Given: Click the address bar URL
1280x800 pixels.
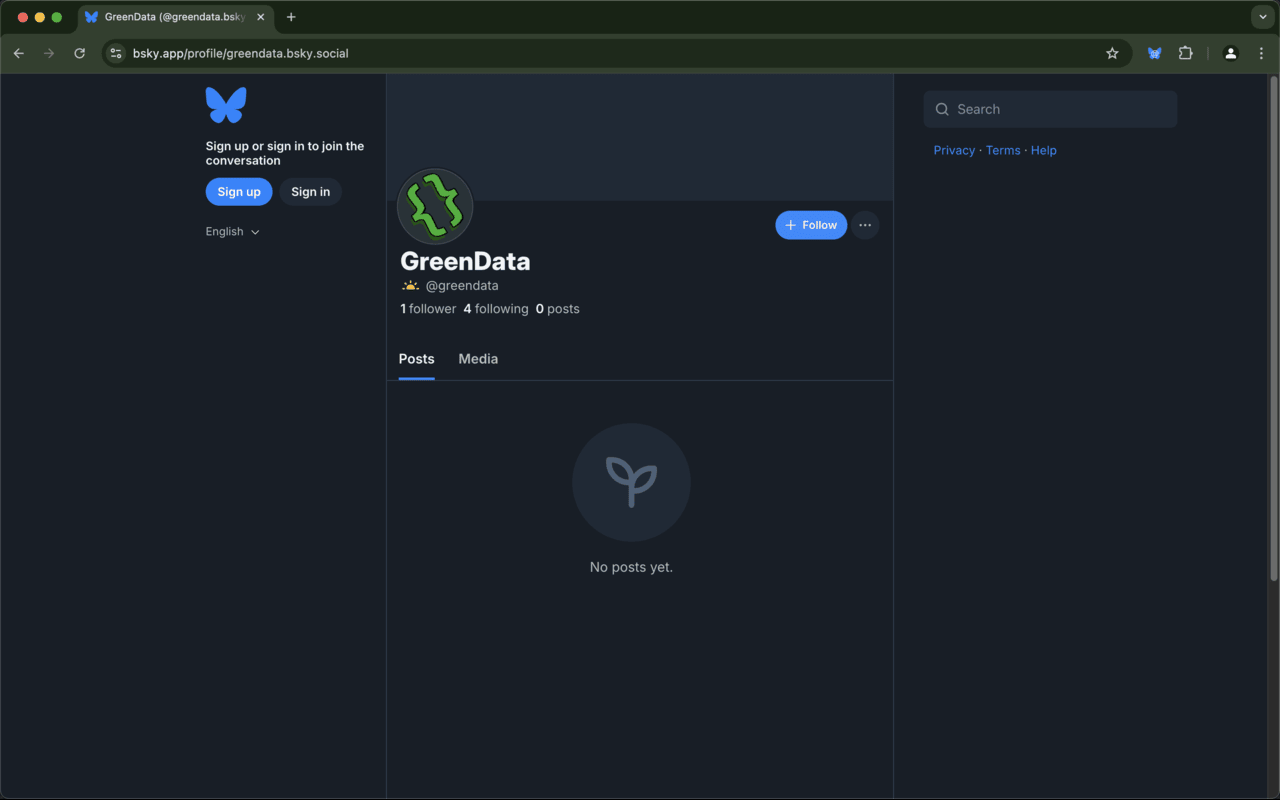Looking at the screenshot, I should (241, 53).
